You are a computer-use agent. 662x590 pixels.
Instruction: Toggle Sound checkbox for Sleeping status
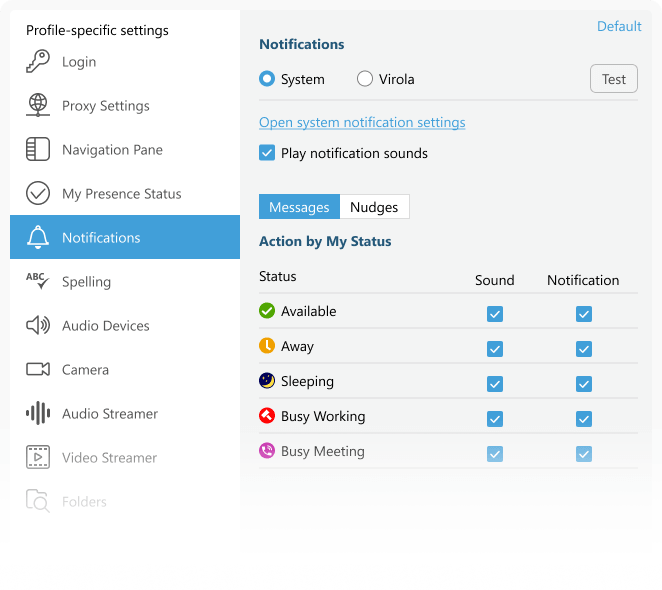495,384
